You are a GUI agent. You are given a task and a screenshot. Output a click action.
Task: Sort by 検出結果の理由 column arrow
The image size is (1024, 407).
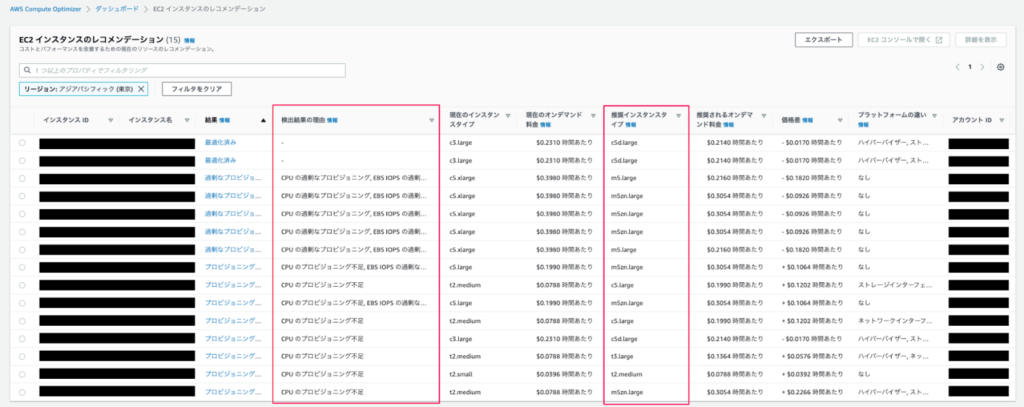pos(432,120)
